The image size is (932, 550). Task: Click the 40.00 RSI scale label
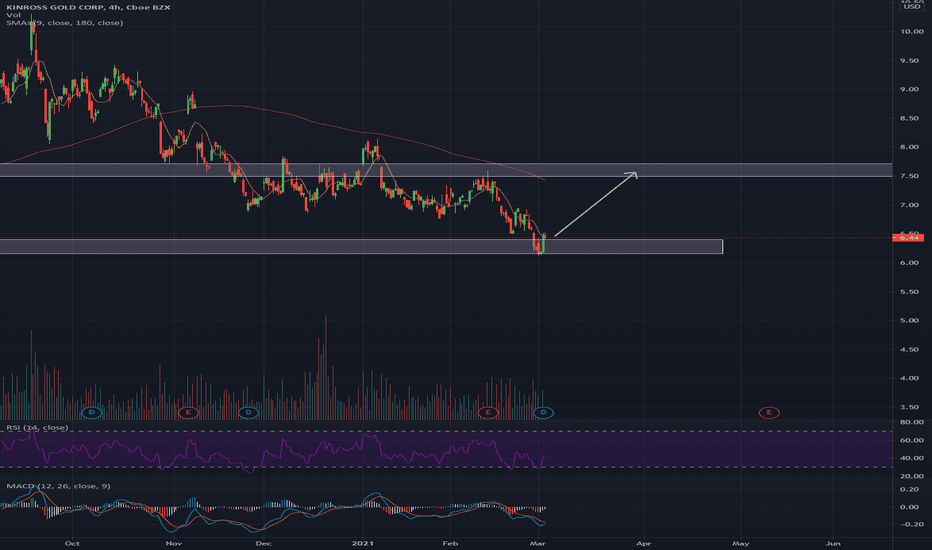(911, 458)
